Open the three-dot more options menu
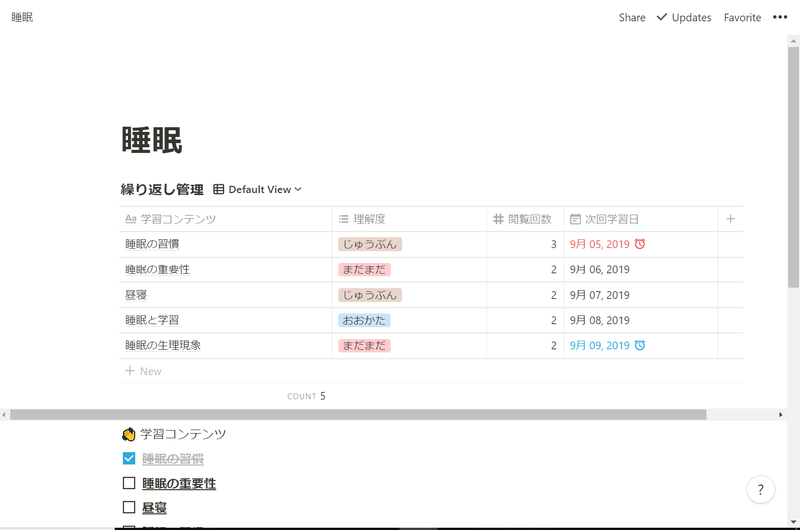800x530 pixels. tap(780, 17)
